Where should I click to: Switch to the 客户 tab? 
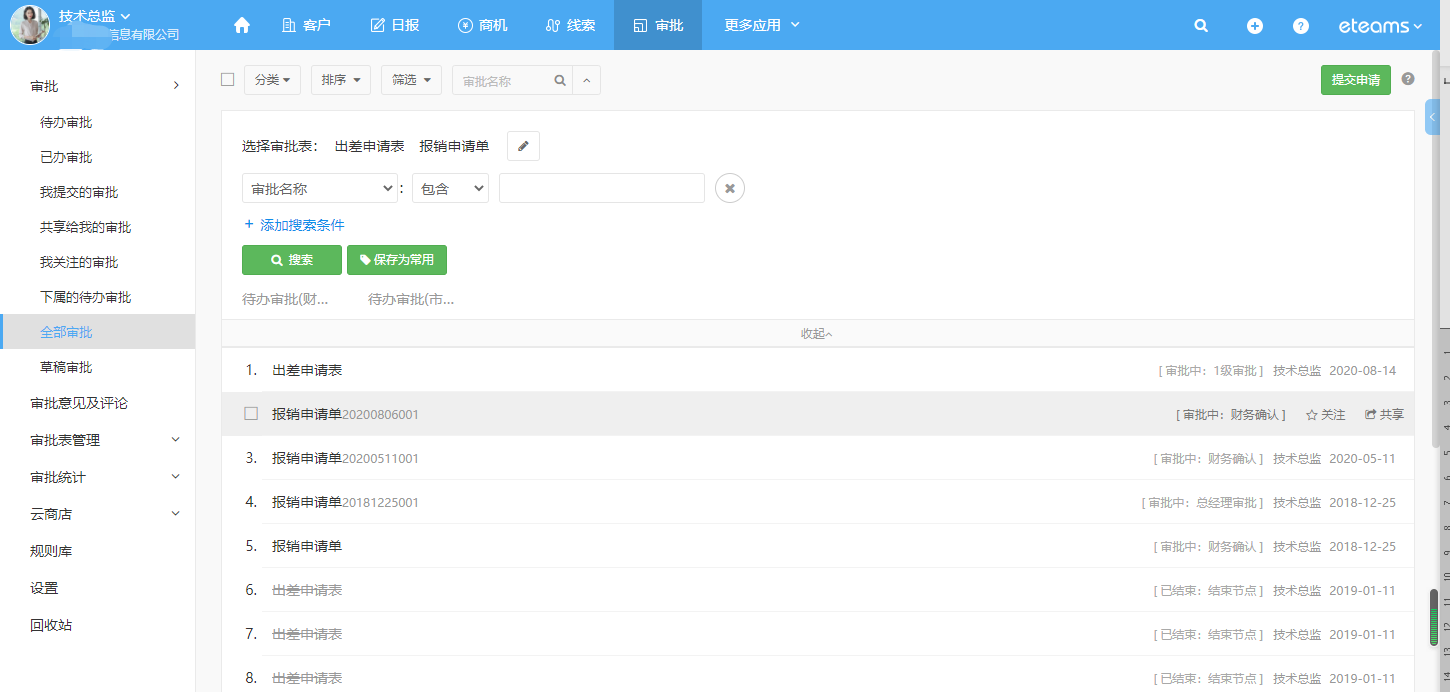pyautogui.click(x=306, y=25)
